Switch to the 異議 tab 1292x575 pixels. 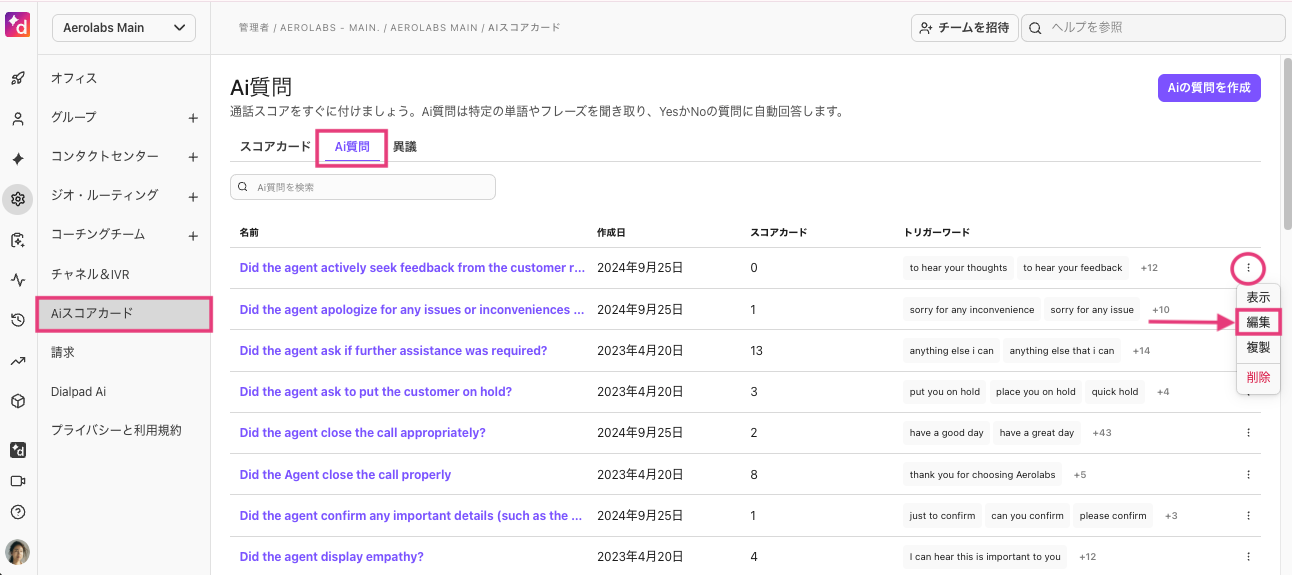[x=404, y=147]
